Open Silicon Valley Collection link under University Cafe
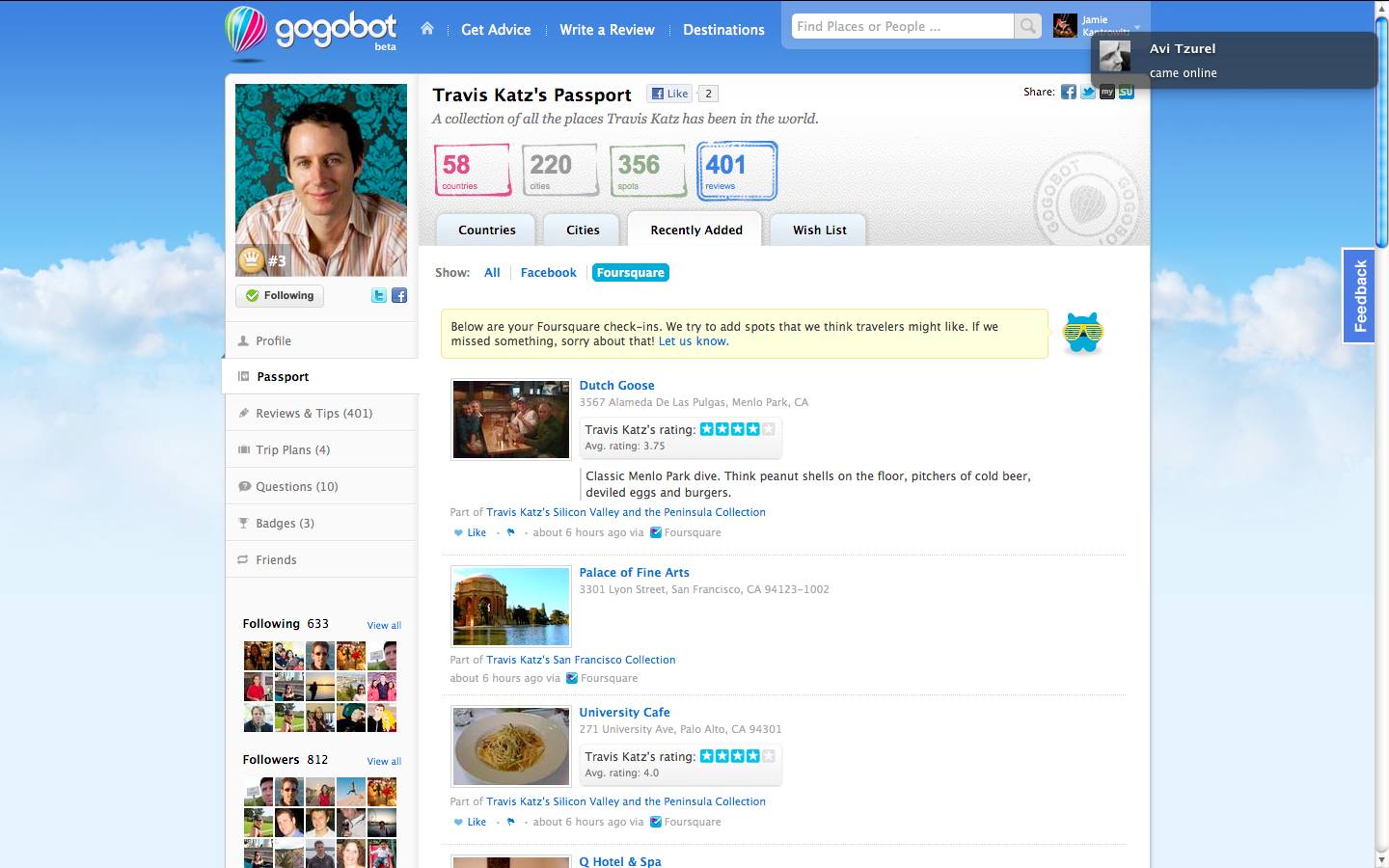 coord(626,801)
